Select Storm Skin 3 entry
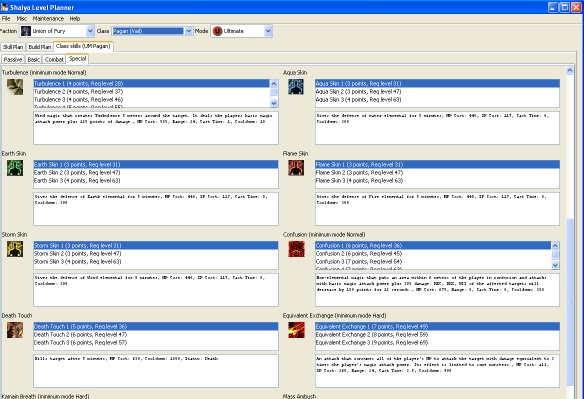The width and height of the screenshot is (584, 399). [156, 262]
